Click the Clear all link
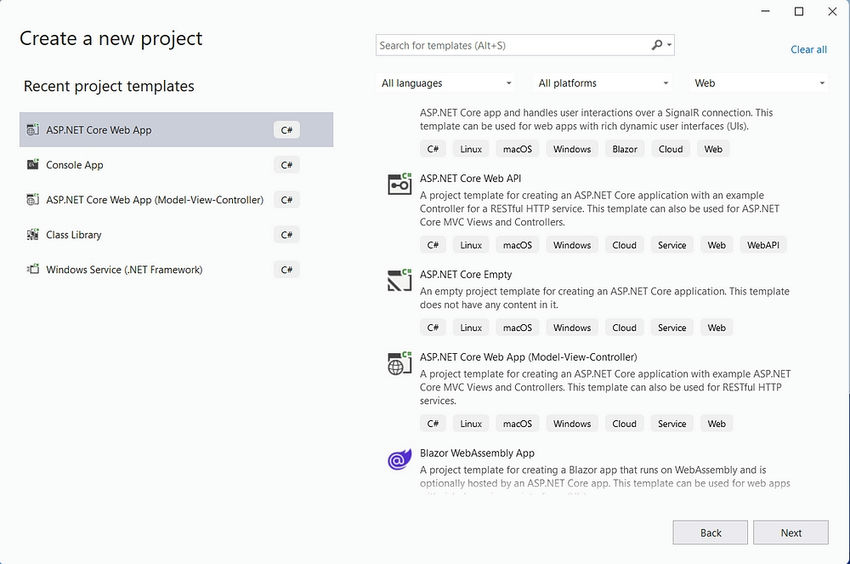Viewport: 850px width, 564px height. tap(808, 49)
